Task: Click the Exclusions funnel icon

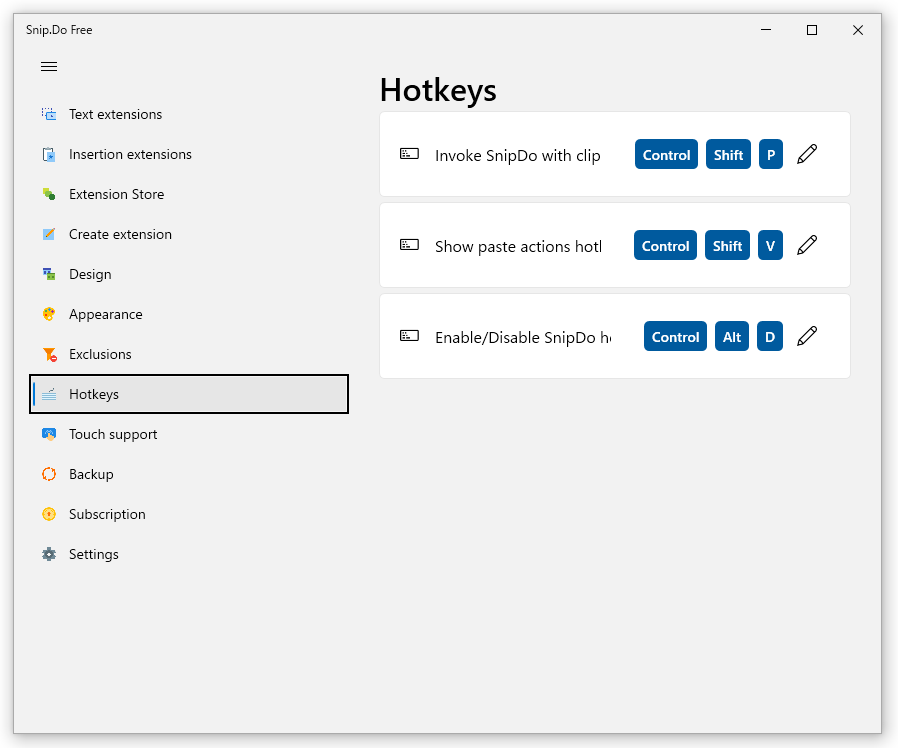Action: coord(49,355)
